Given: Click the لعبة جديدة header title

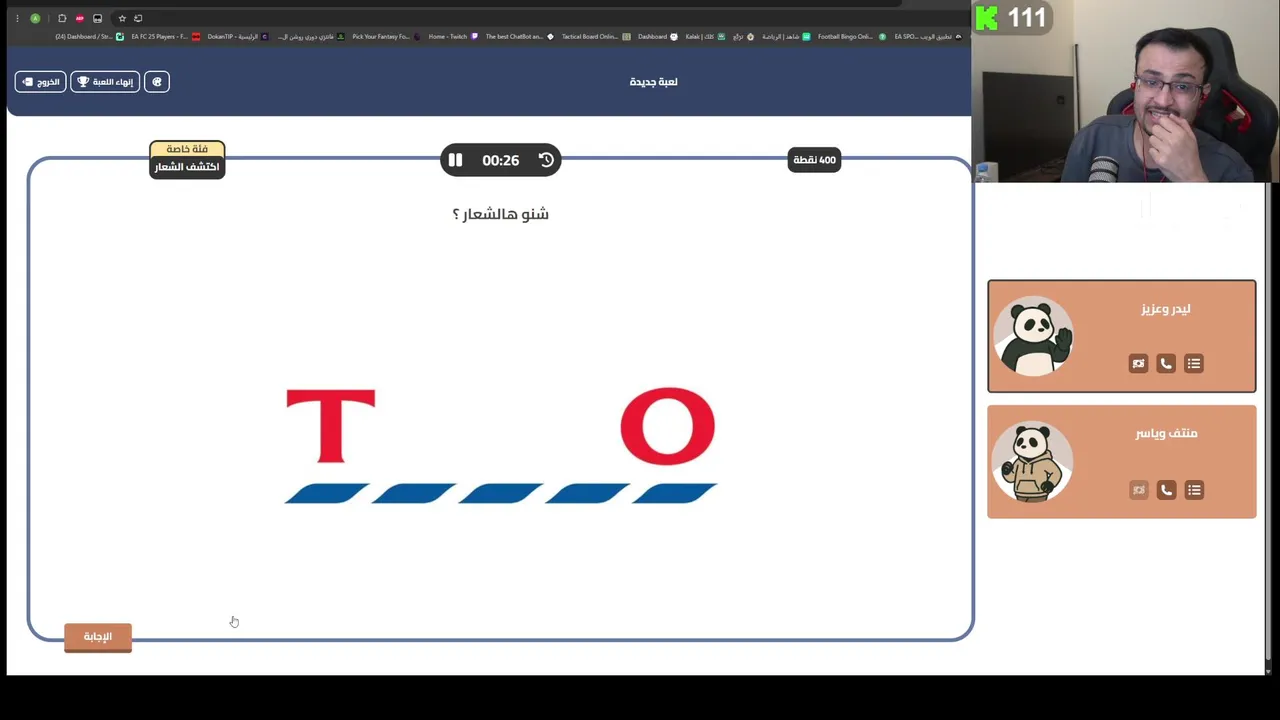Looking at the screenshot, I should 653,82.
